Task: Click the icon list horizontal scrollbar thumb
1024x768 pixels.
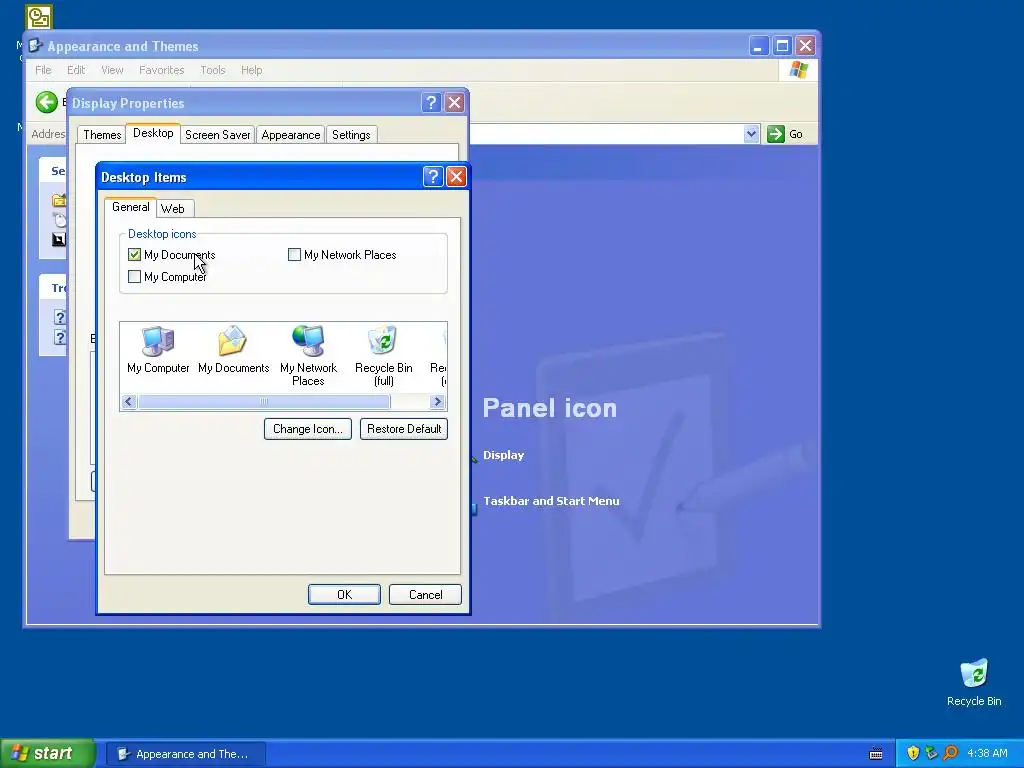Action: coord(264,402)
